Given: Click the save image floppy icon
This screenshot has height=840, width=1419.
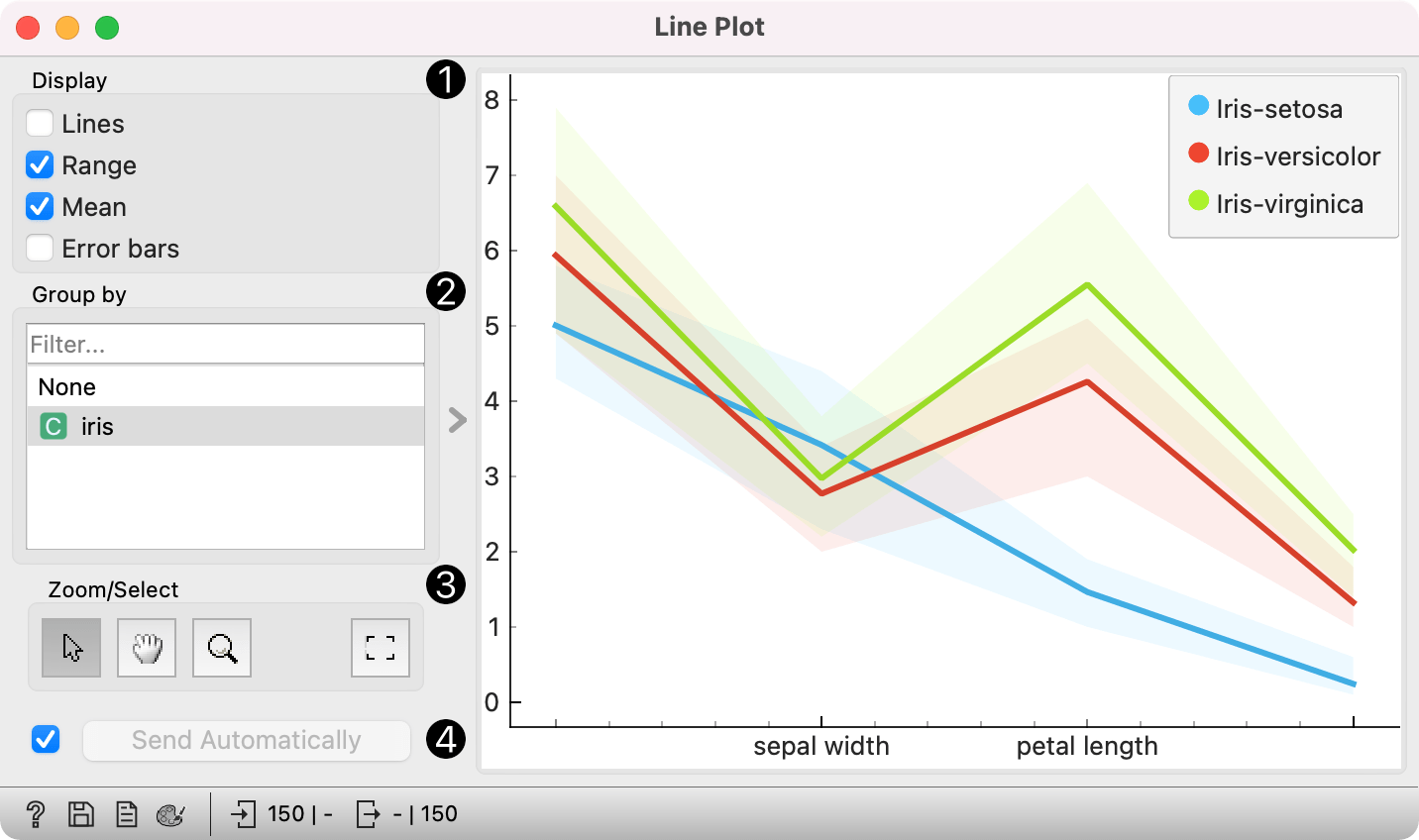Looking at the screenshot, I should point(81,814).
